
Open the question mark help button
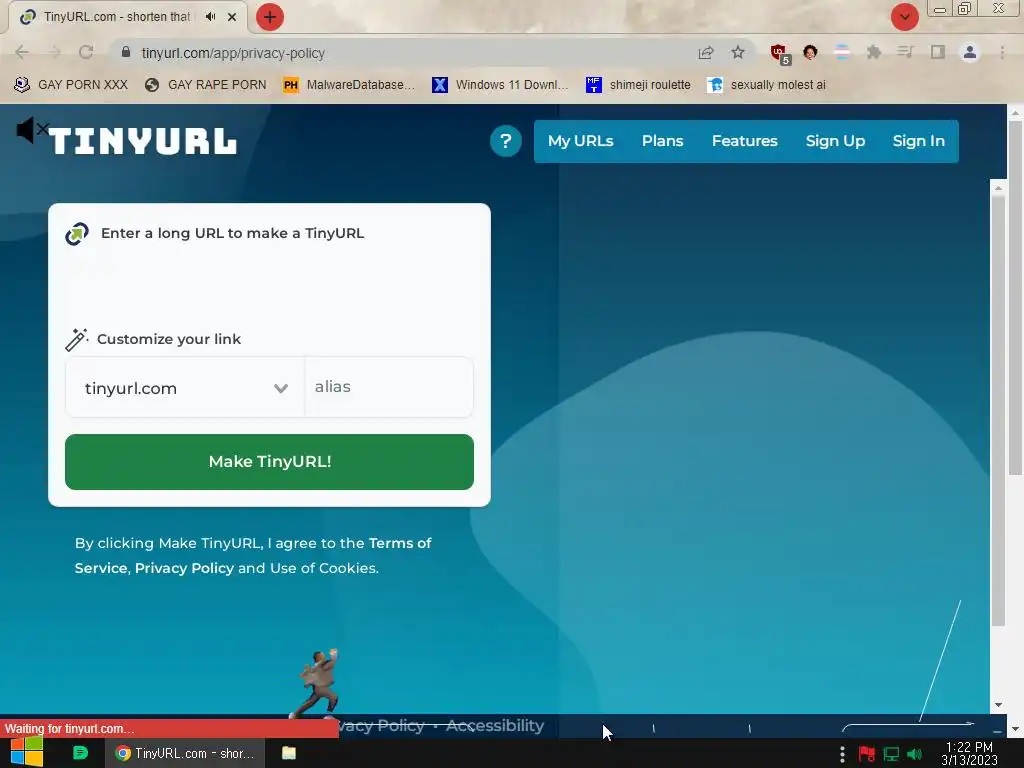coord(505,141)
